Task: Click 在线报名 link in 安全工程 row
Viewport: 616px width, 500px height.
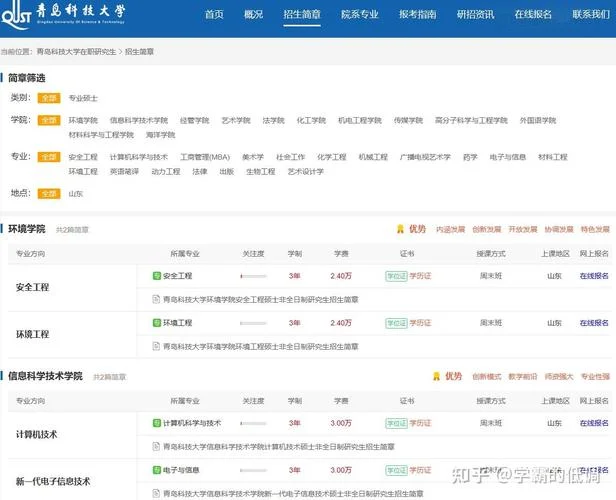Action: click(x=594, y=276)
